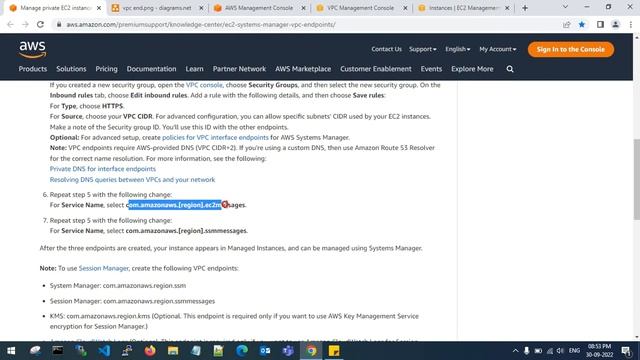This screenshot has height=360, width=640.
Task: Click the AWS logo
Action: coord(33,49)
